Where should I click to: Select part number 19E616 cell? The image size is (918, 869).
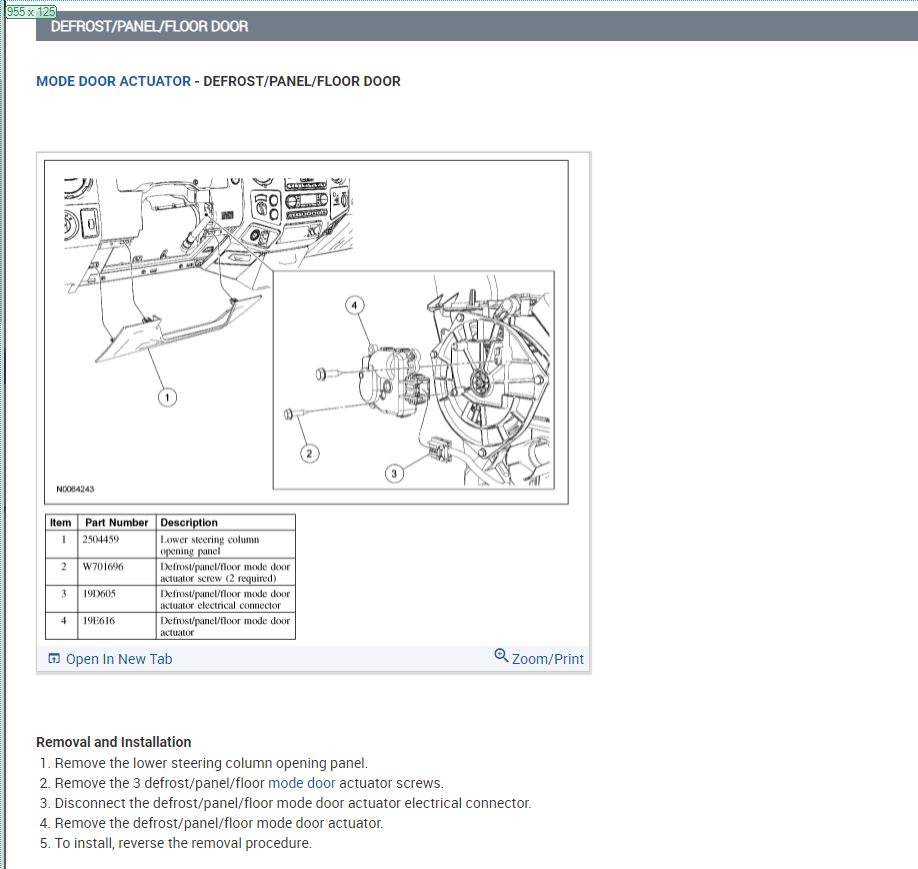point(117,626)
